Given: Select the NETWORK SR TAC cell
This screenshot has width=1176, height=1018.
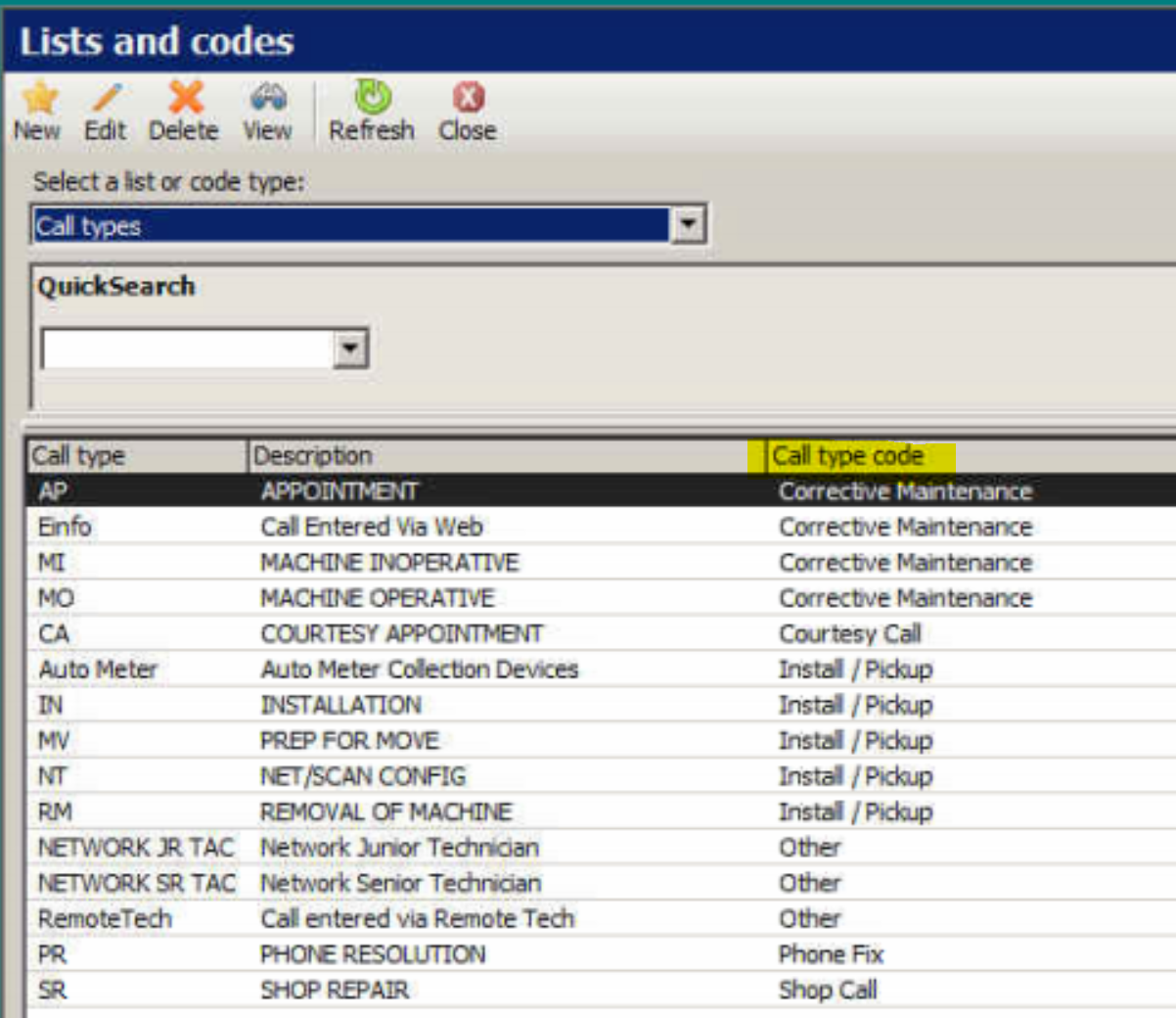Looking at the screenshot, I should pos(137,883).
